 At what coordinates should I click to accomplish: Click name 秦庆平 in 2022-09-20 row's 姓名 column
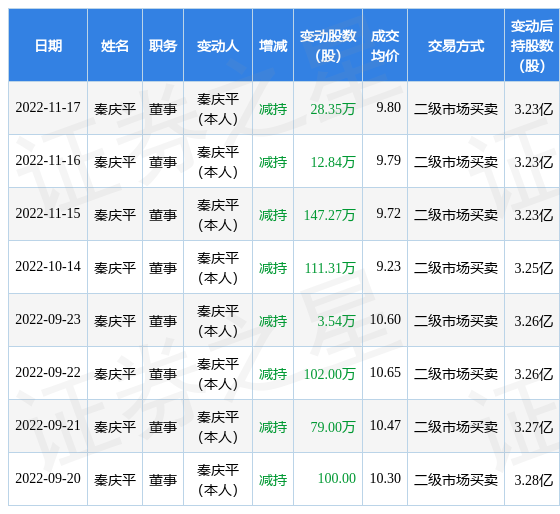pyautogui.click(x=115, y=480)
